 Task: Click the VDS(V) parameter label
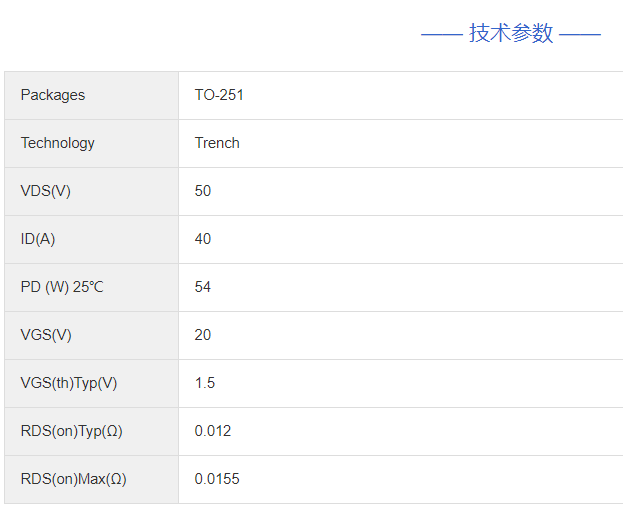point(46,191)
